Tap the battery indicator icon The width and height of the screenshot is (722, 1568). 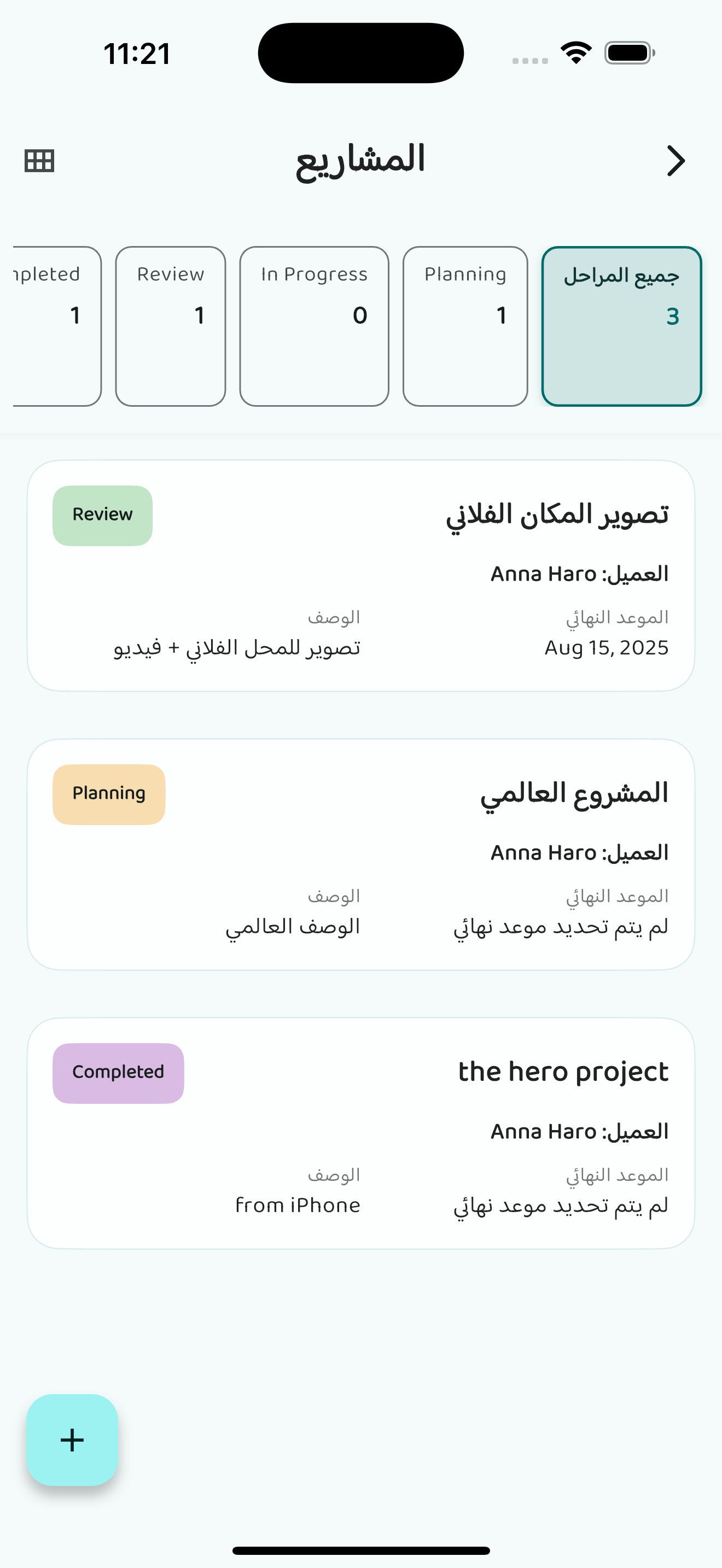(x=629, y=53)
